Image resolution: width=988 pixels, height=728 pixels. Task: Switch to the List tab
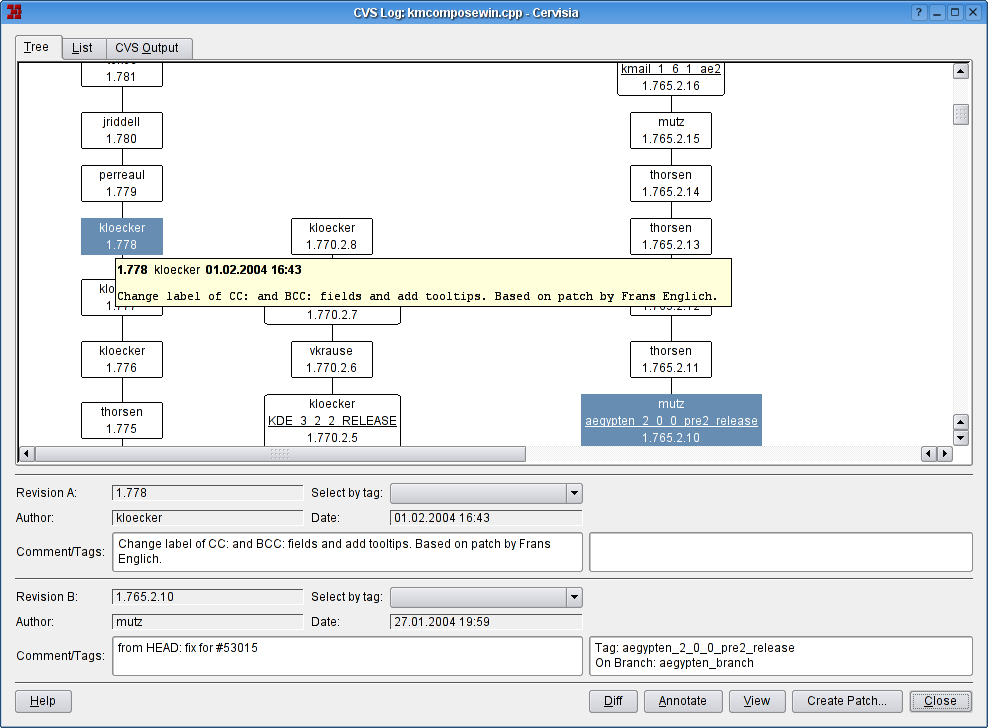pyautogui.click(x=84, y=48)
